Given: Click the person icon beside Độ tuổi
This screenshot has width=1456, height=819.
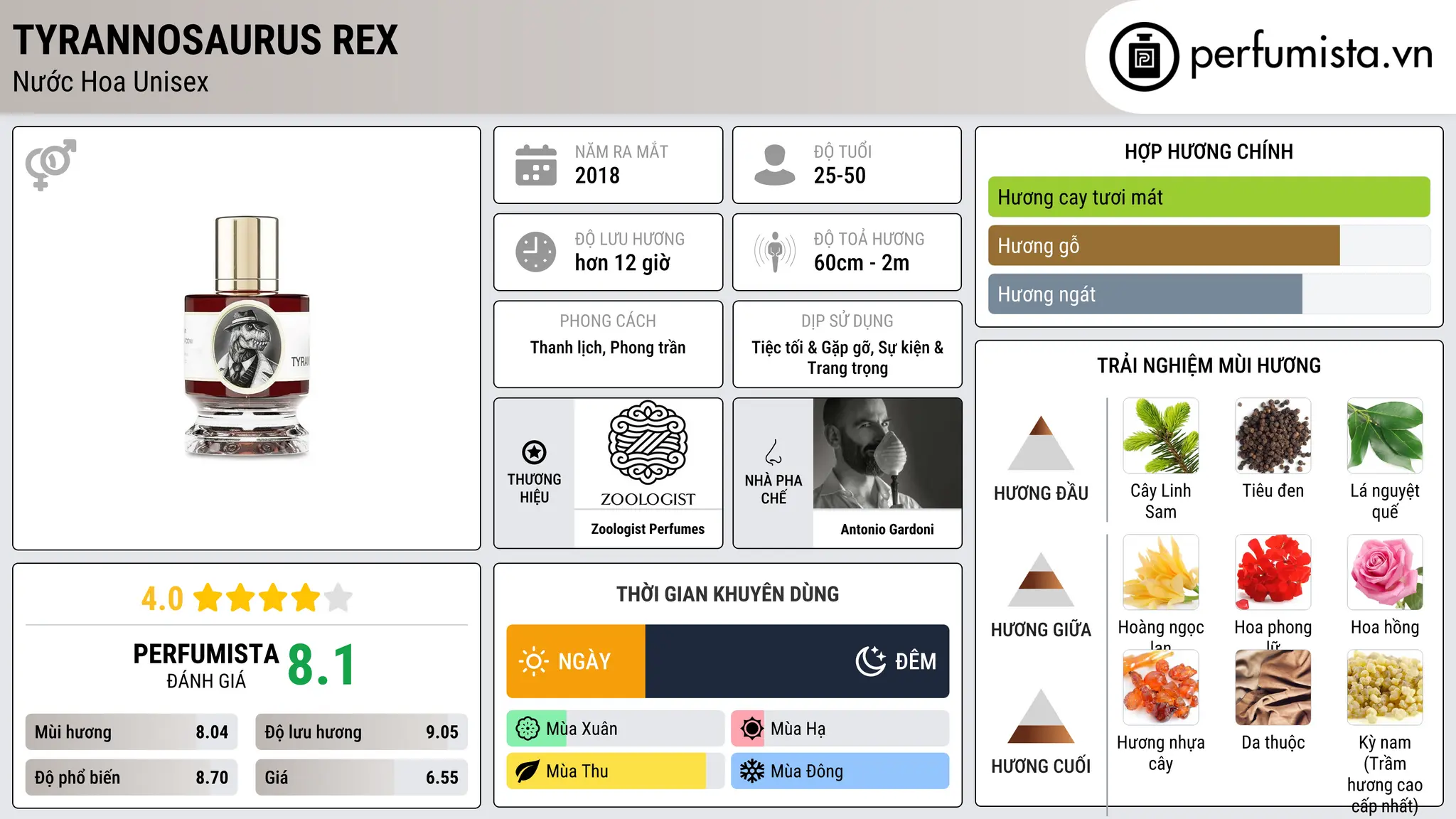Looking at the screenshot, I should (x=774, y=165).
